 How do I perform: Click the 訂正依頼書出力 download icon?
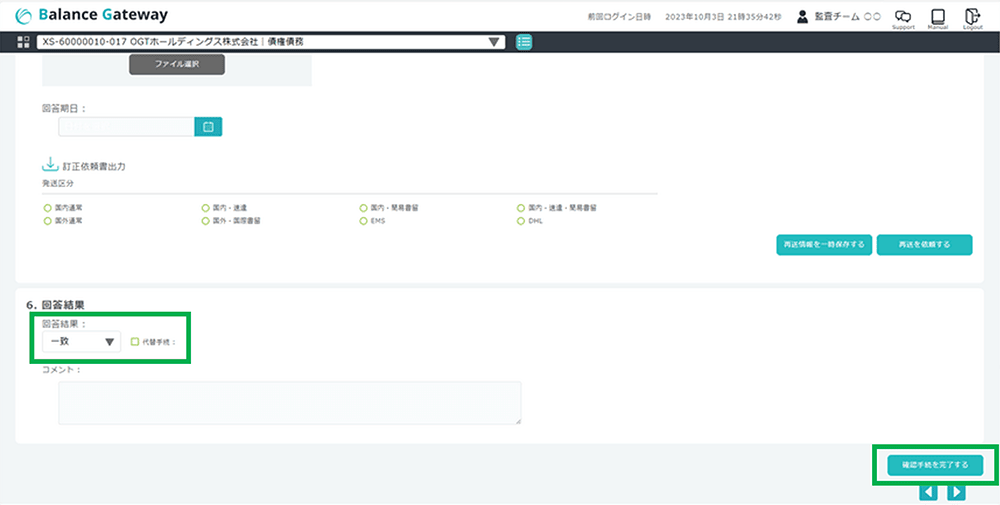point(50,165)
